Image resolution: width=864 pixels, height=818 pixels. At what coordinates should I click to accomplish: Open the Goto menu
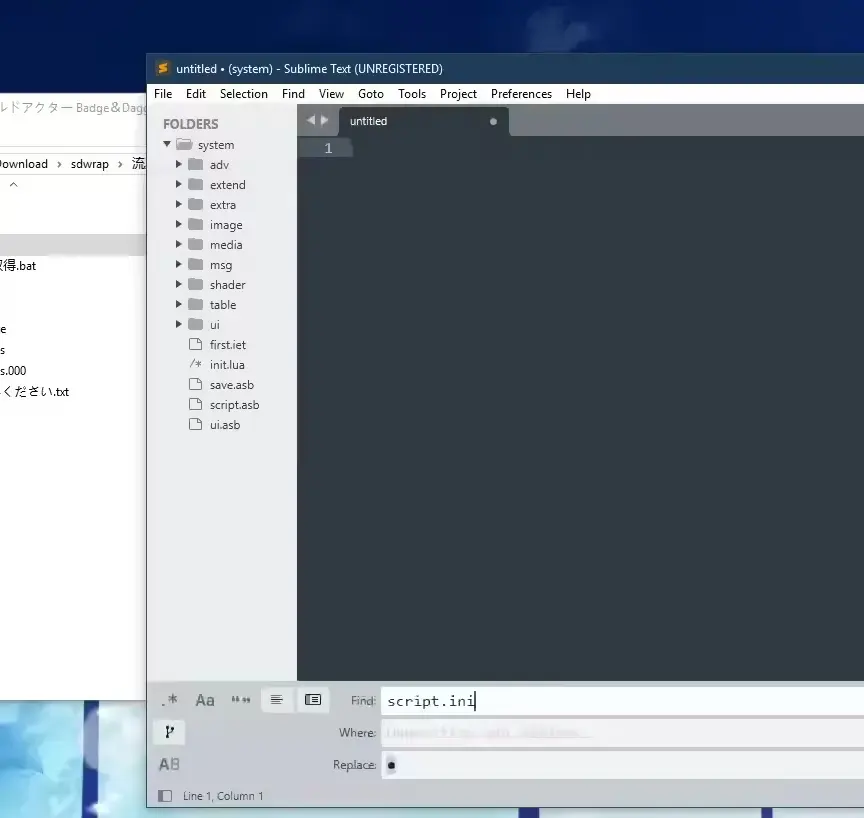[371, 94]
